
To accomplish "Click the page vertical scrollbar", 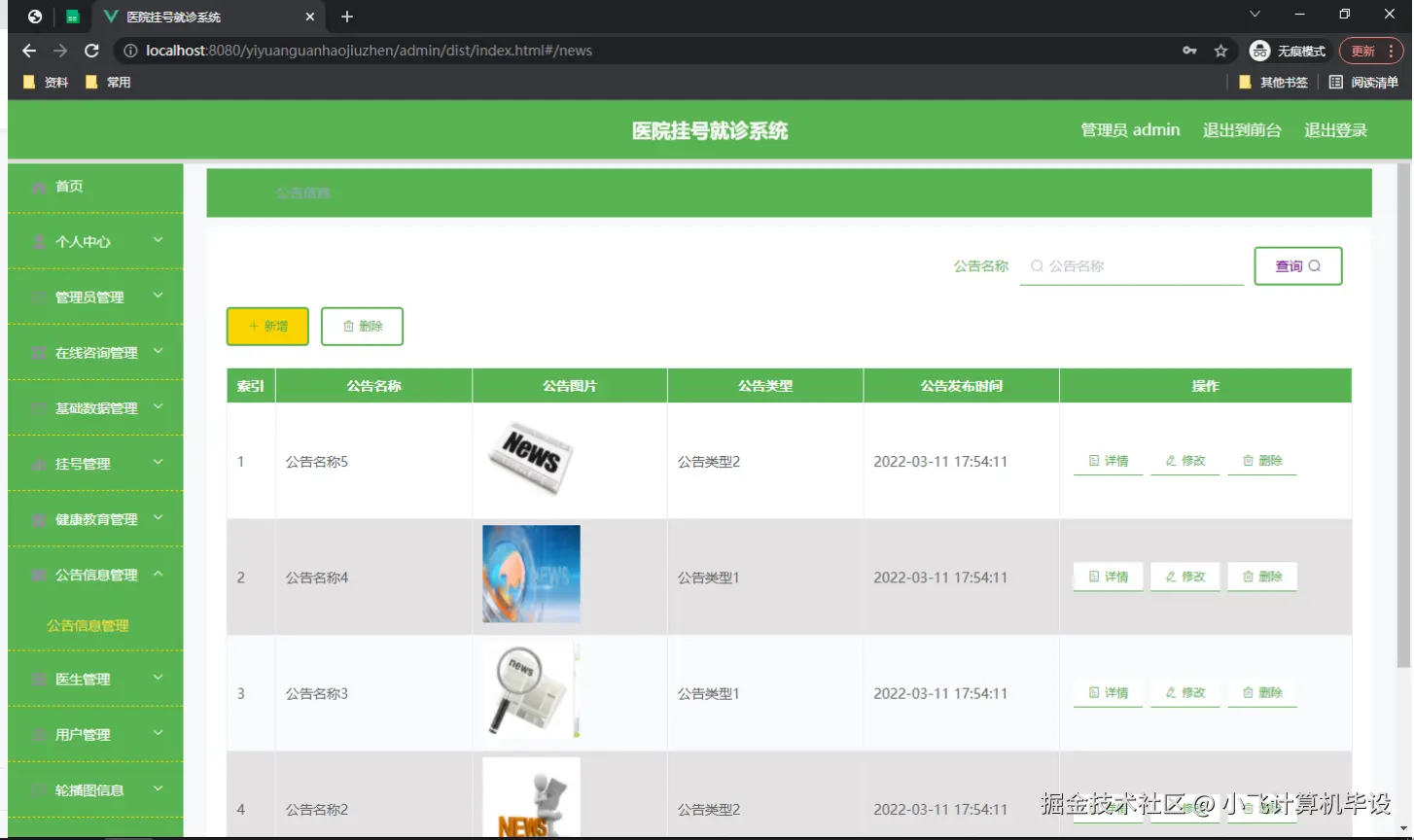I will (1403, 416).
